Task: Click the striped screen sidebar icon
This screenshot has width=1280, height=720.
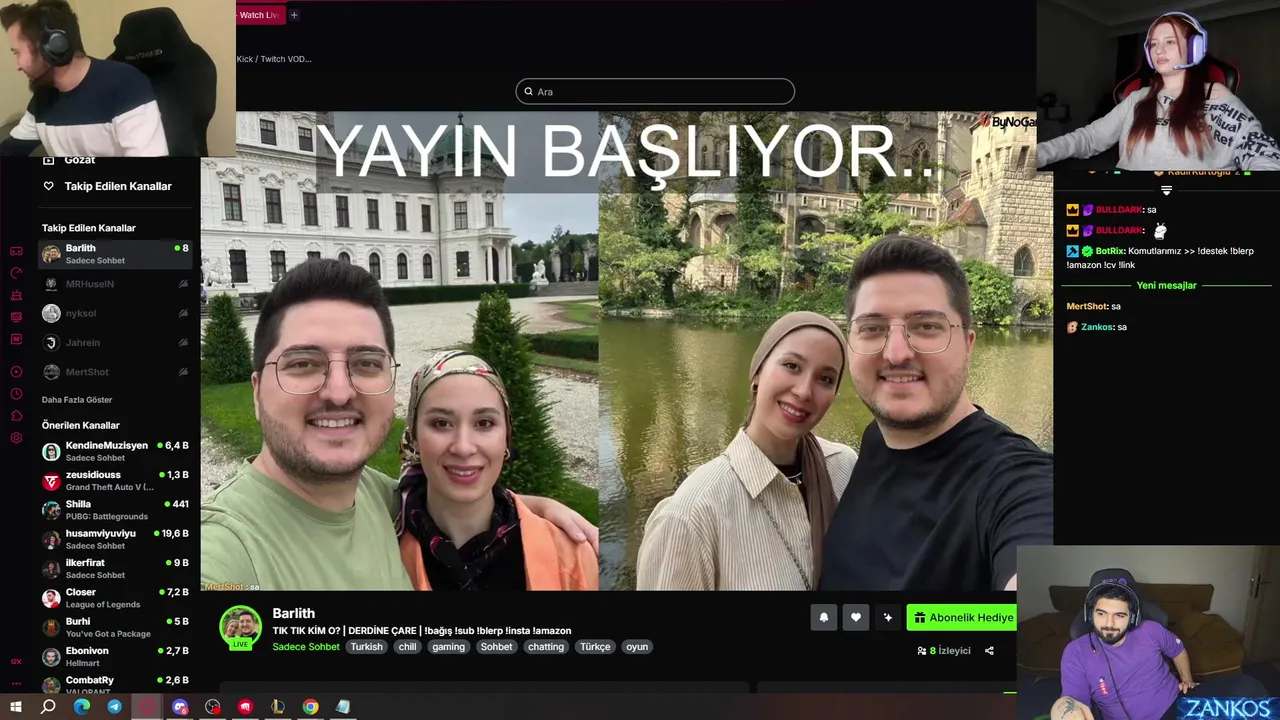Action: (16, 317)
